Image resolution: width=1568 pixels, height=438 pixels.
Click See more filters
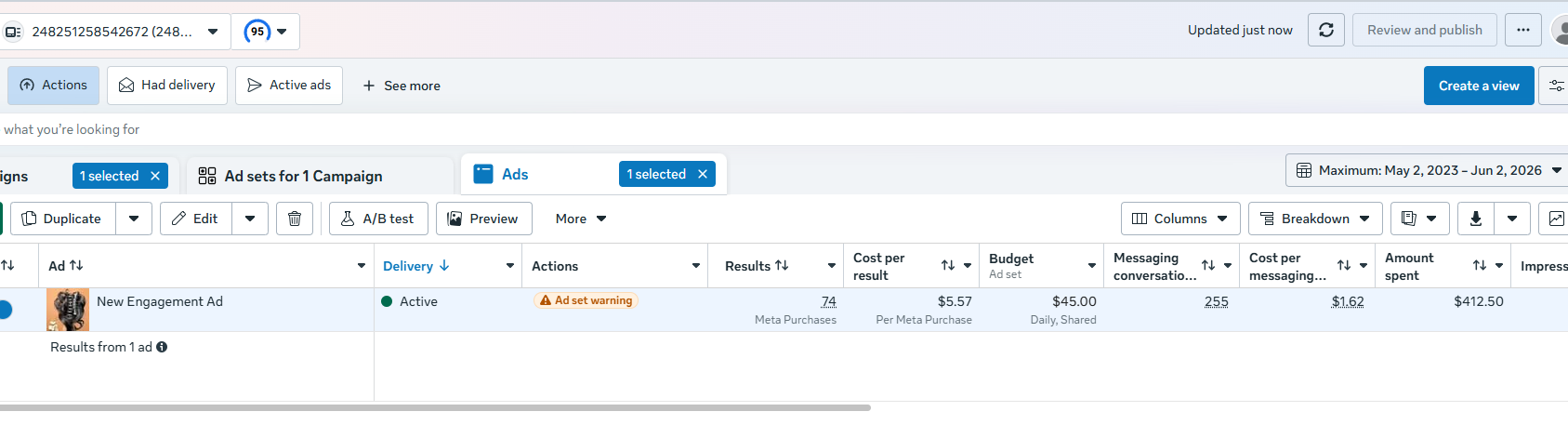point(402,86)
